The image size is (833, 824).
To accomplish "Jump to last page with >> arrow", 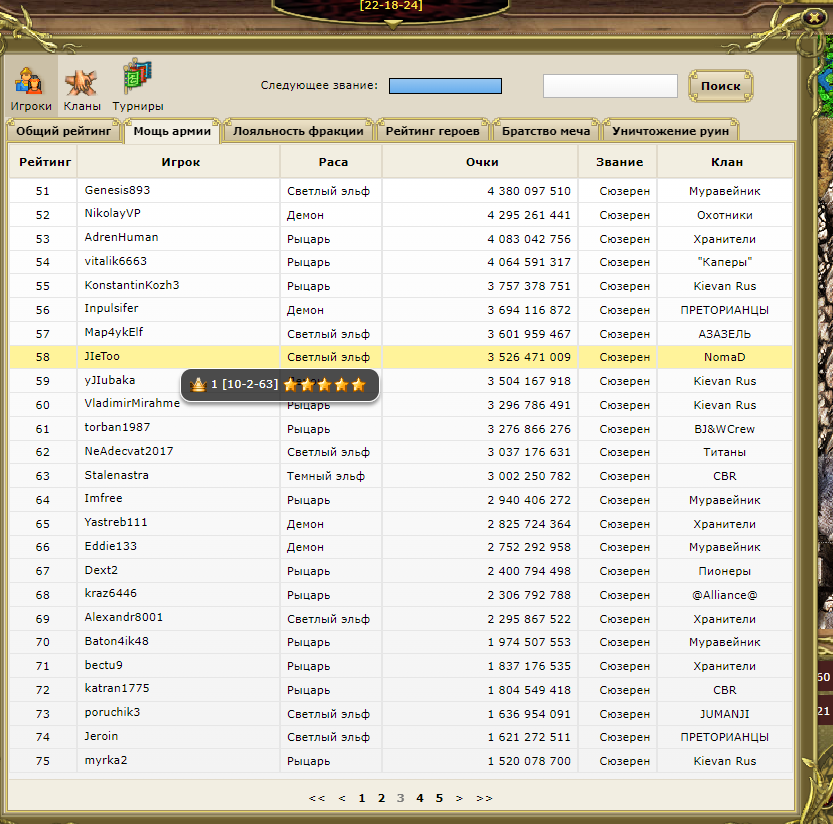I will (x=484, y=798).
